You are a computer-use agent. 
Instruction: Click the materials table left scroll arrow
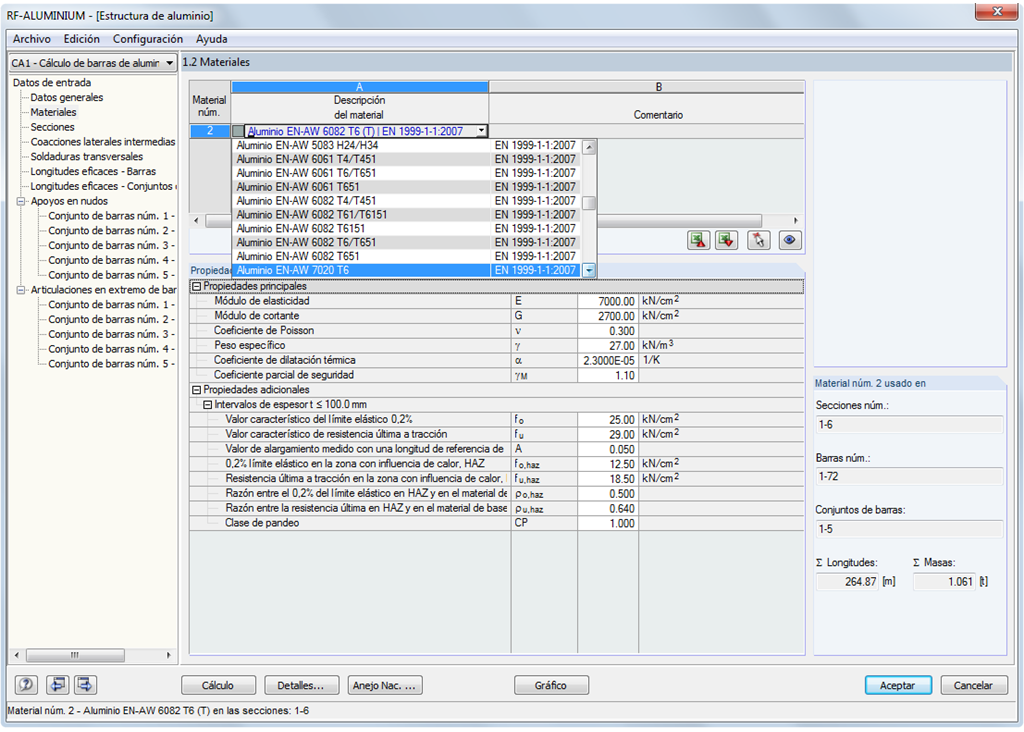click(x=197, y=221)
